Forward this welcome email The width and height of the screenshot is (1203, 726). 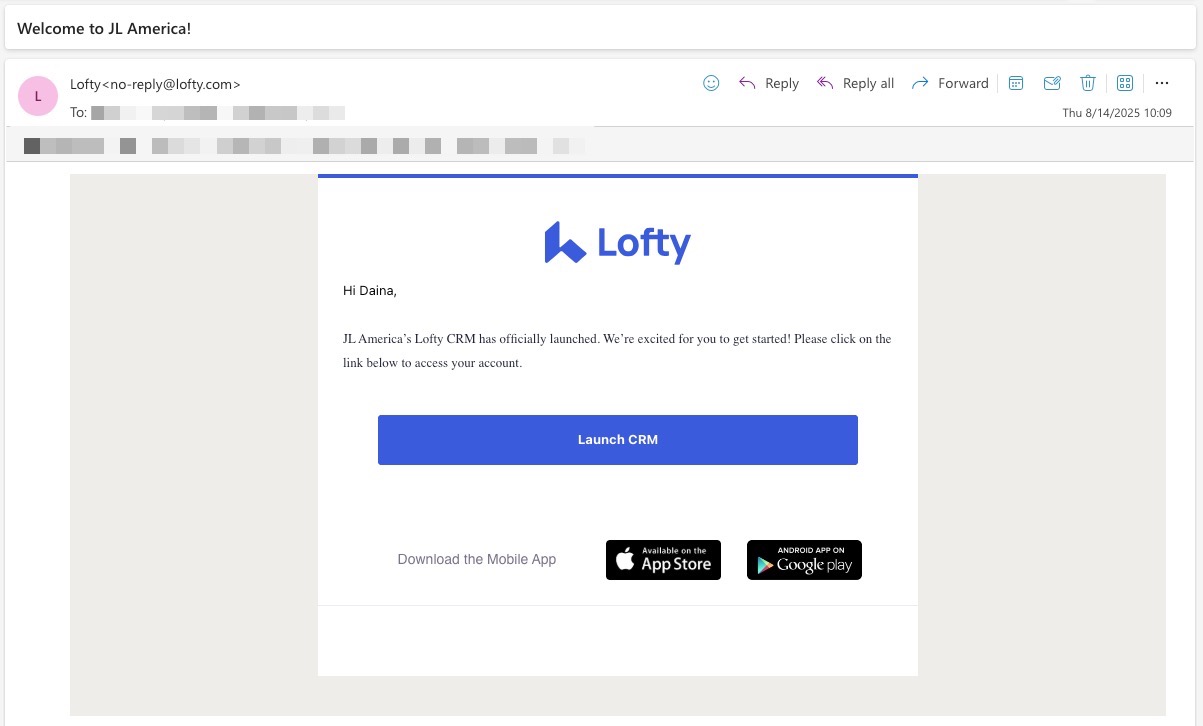click(x=950, y=83)
